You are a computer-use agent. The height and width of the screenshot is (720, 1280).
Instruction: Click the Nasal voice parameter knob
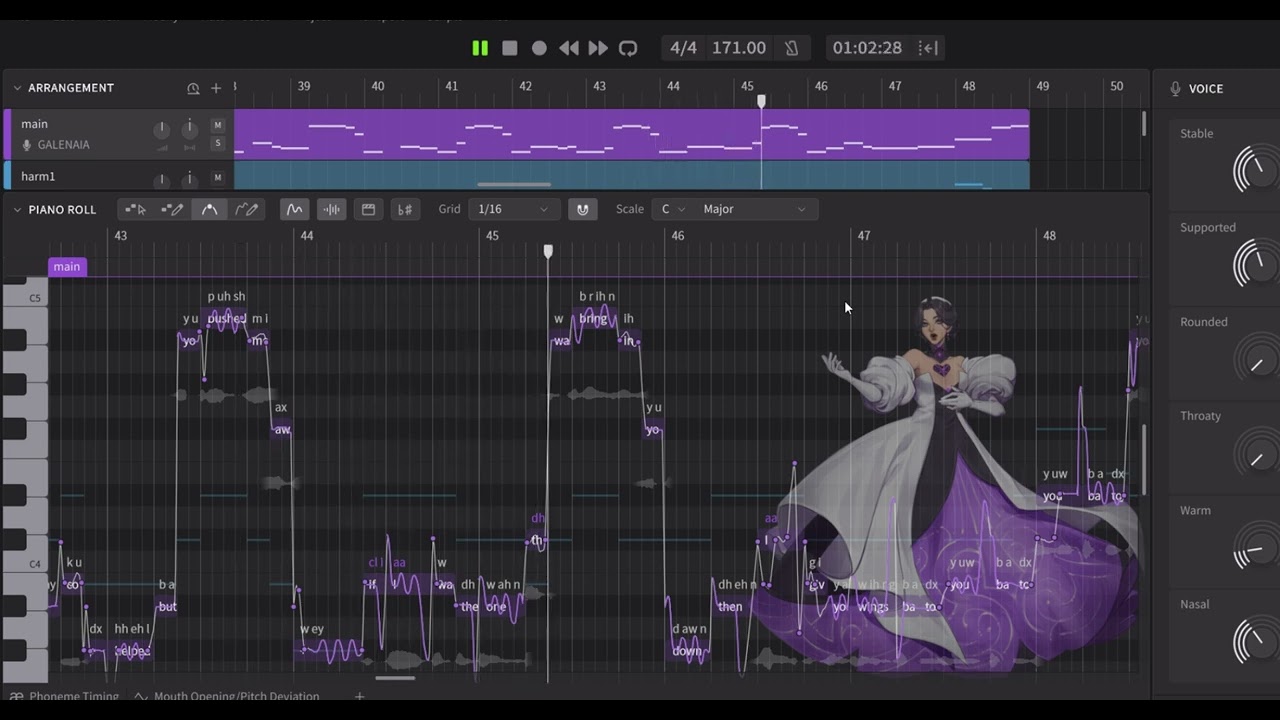pyautogui.click(x=1254, y=640)
